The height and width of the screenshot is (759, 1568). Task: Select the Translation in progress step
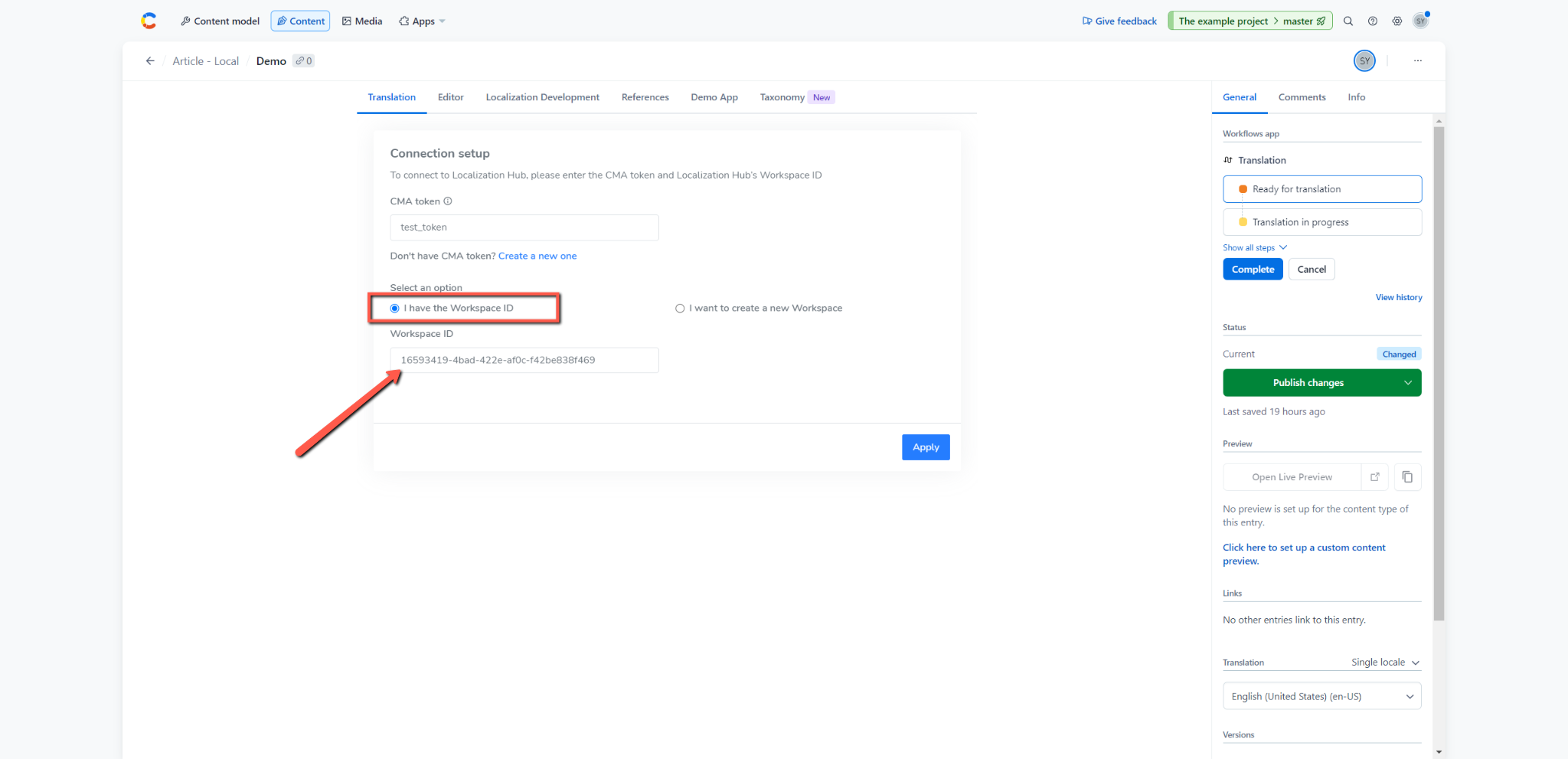click(x=1322, y=222)
